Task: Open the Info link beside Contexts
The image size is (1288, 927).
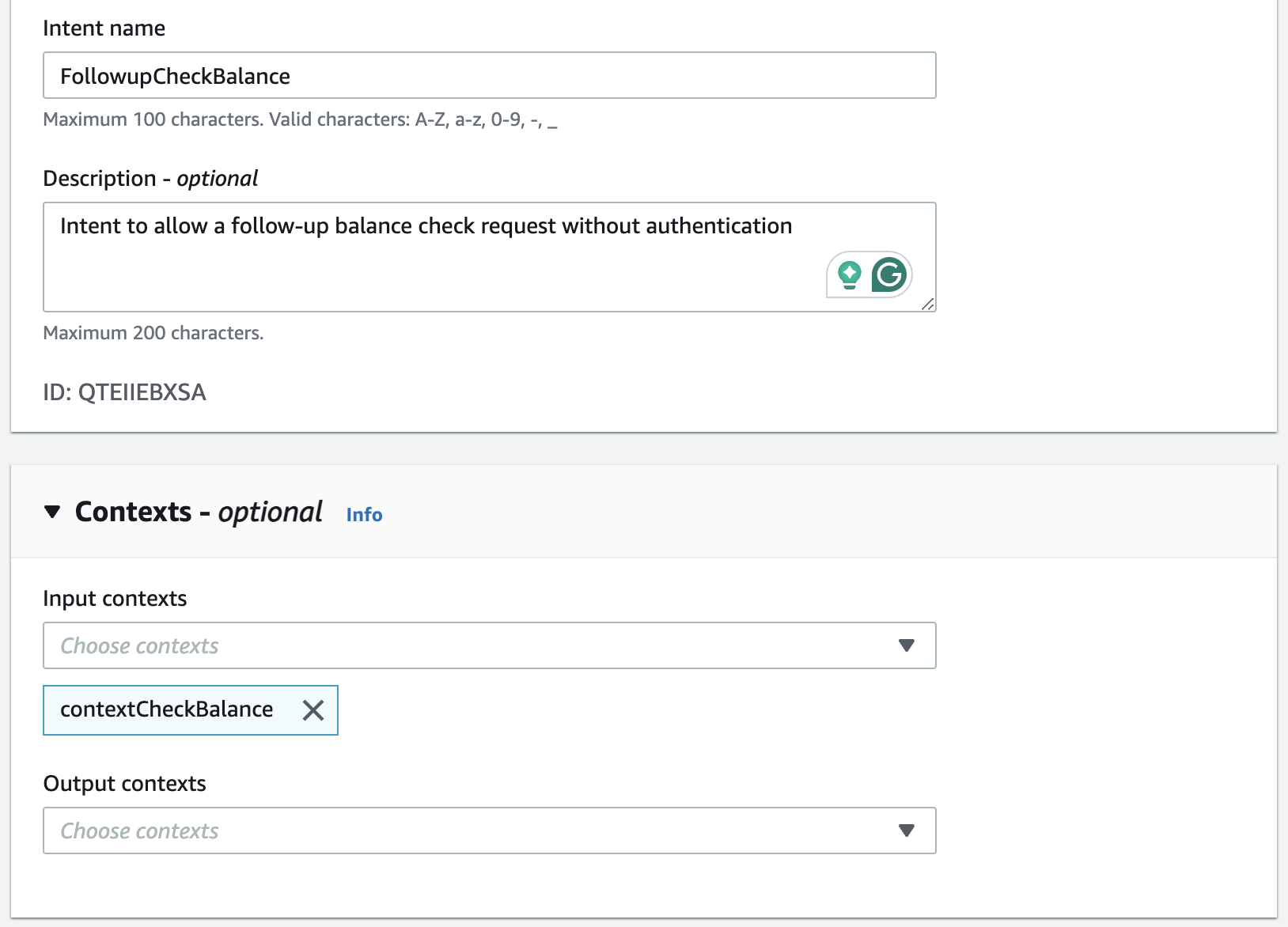Action: coord(364,515)
